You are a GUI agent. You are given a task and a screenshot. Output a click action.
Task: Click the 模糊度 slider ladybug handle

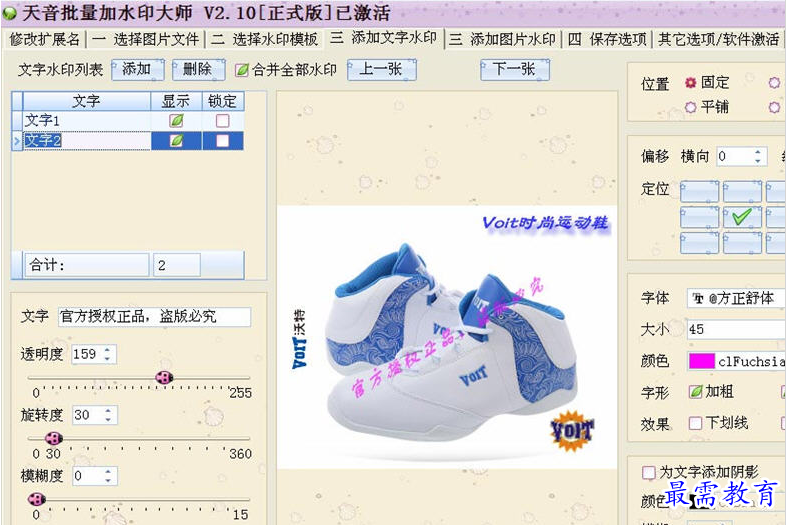click(x=37, y=499)
